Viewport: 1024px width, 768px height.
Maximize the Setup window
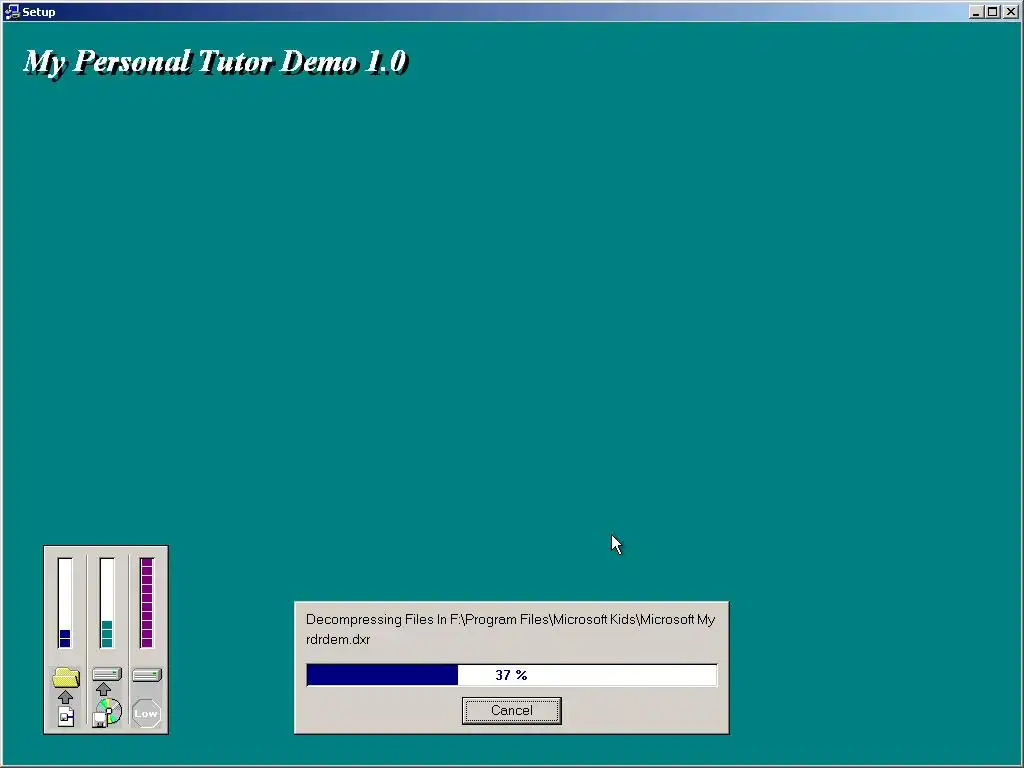[993, 12]
